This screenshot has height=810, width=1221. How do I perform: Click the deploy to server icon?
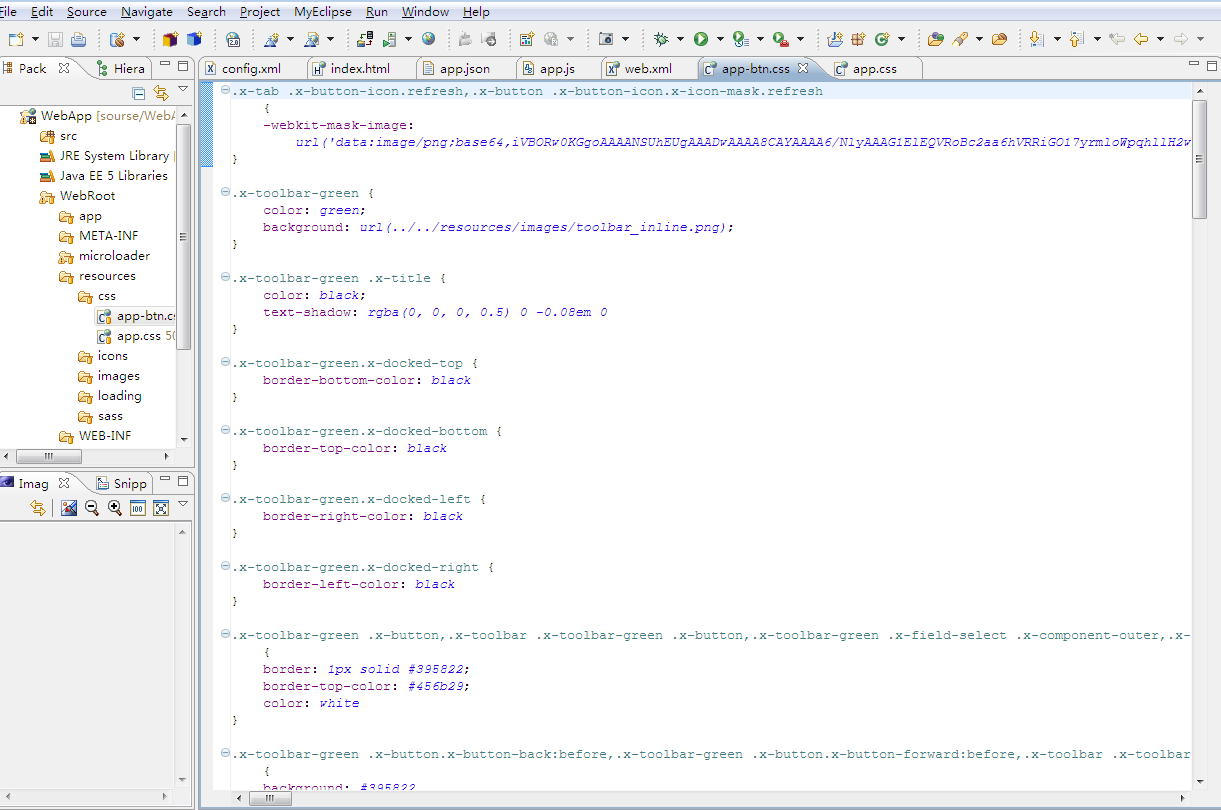click(x=365, y=39)
